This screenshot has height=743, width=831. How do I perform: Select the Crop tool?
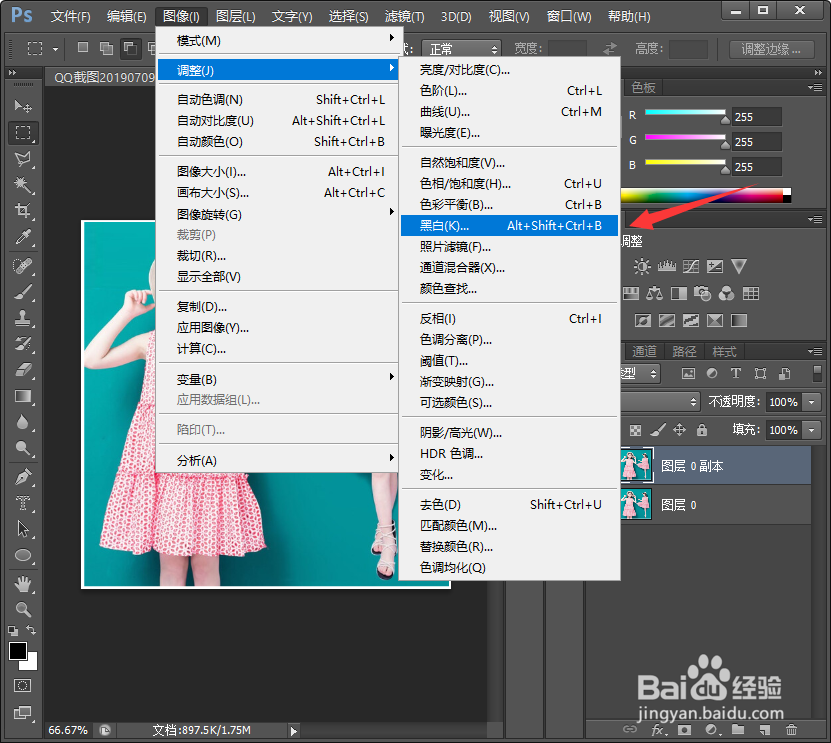tap(22, 207)
